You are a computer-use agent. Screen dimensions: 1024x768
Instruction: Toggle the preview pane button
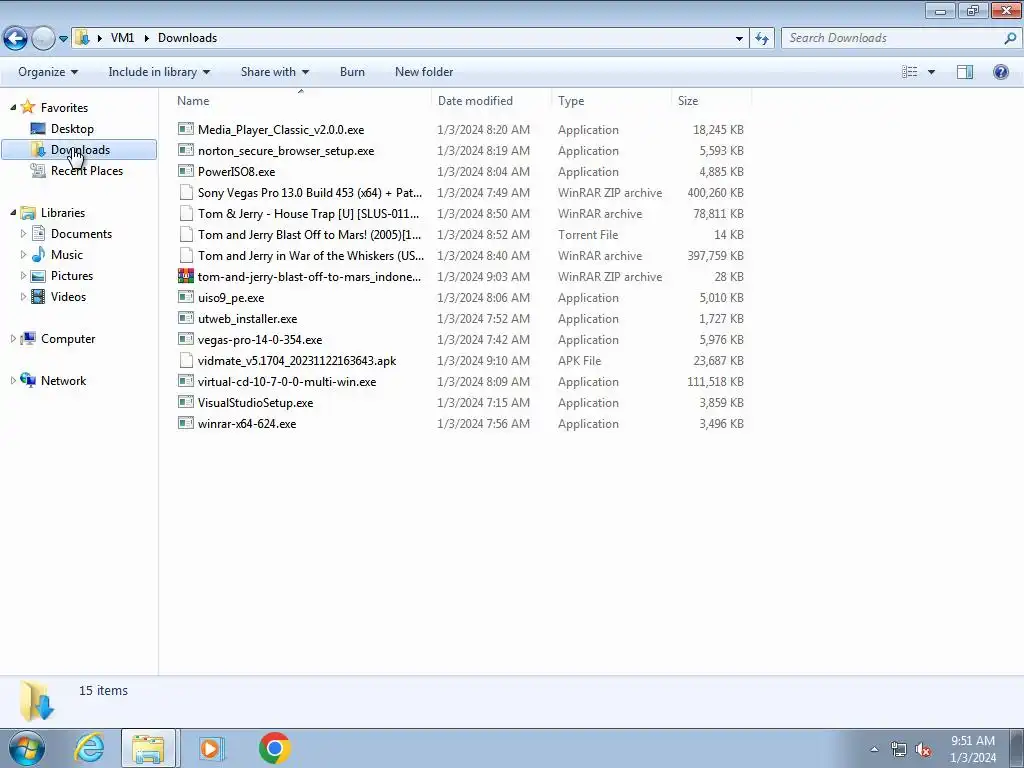[965, 72]
